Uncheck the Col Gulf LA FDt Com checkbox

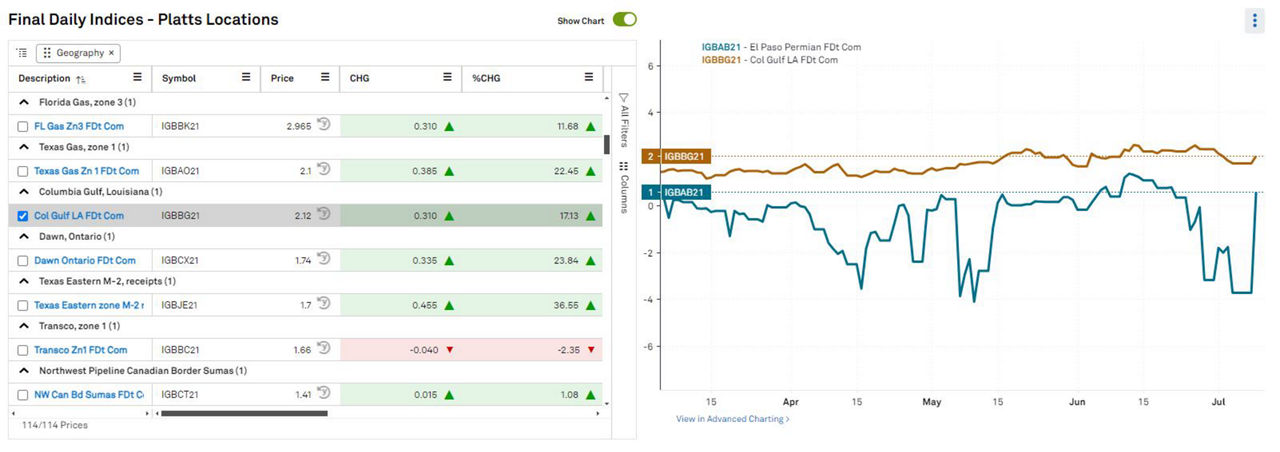[23, 216]
